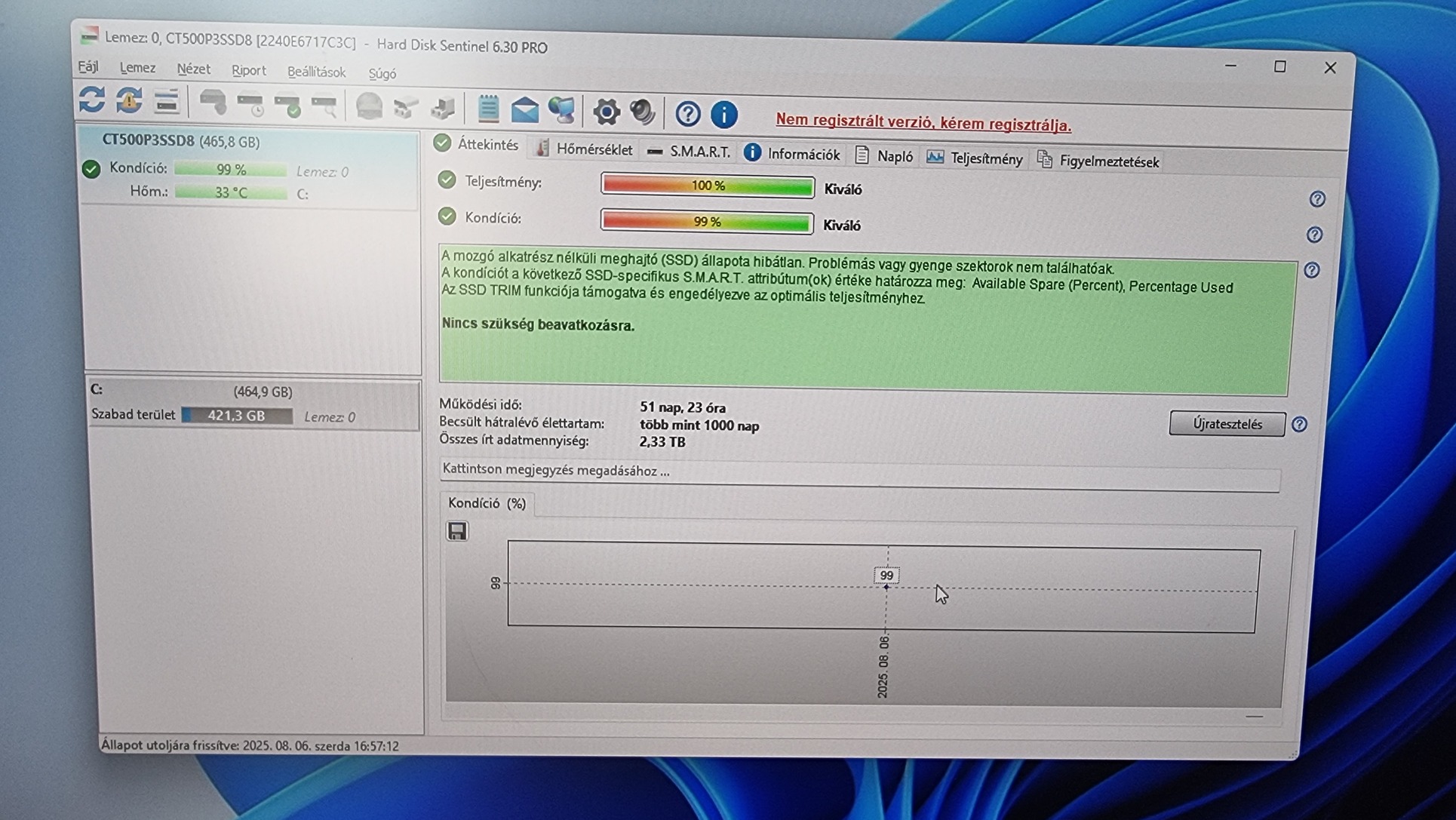Viewport: 1456px width, 820px height.
Task: Click the blue refresh arrows toolbar icon
Action: point(92,100)
